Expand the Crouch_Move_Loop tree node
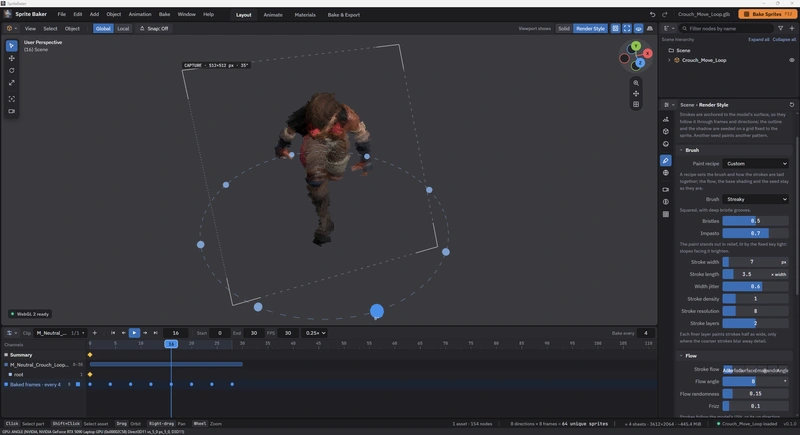Screen dimensions: 800x435 coord(669,60)
